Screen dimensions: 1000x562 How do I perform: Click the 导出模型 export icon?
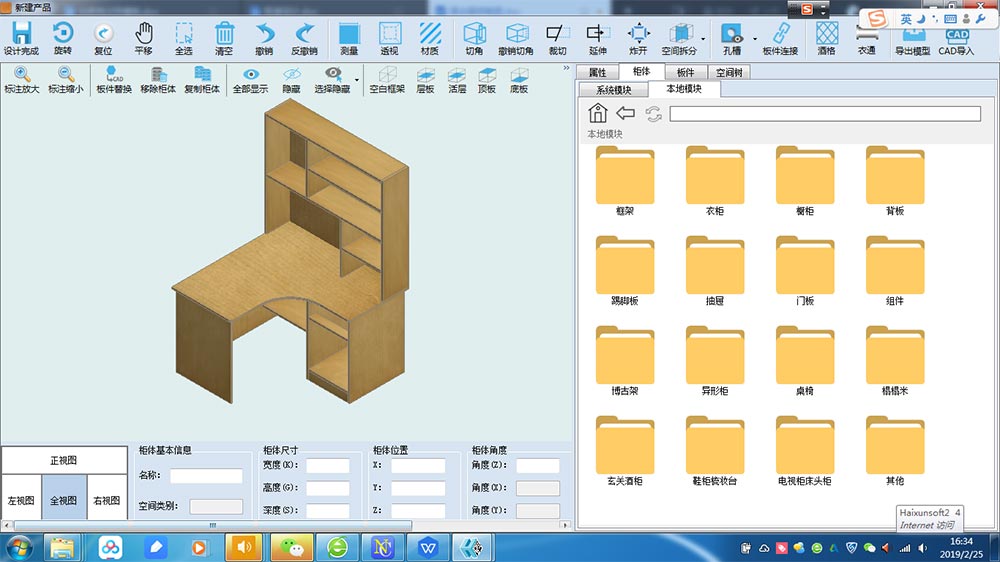tap(913, 35)
